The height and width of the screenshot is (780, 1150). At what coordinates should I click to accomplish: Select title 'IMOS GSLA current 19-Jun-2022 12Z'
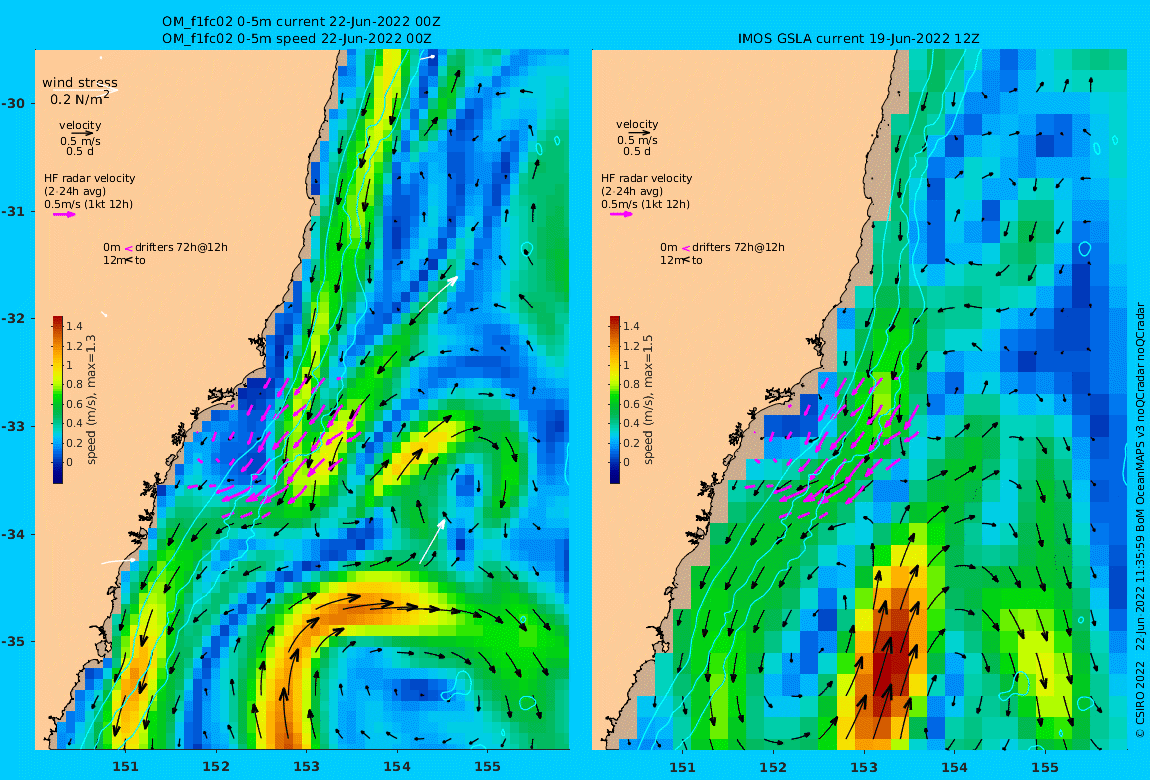859,39
